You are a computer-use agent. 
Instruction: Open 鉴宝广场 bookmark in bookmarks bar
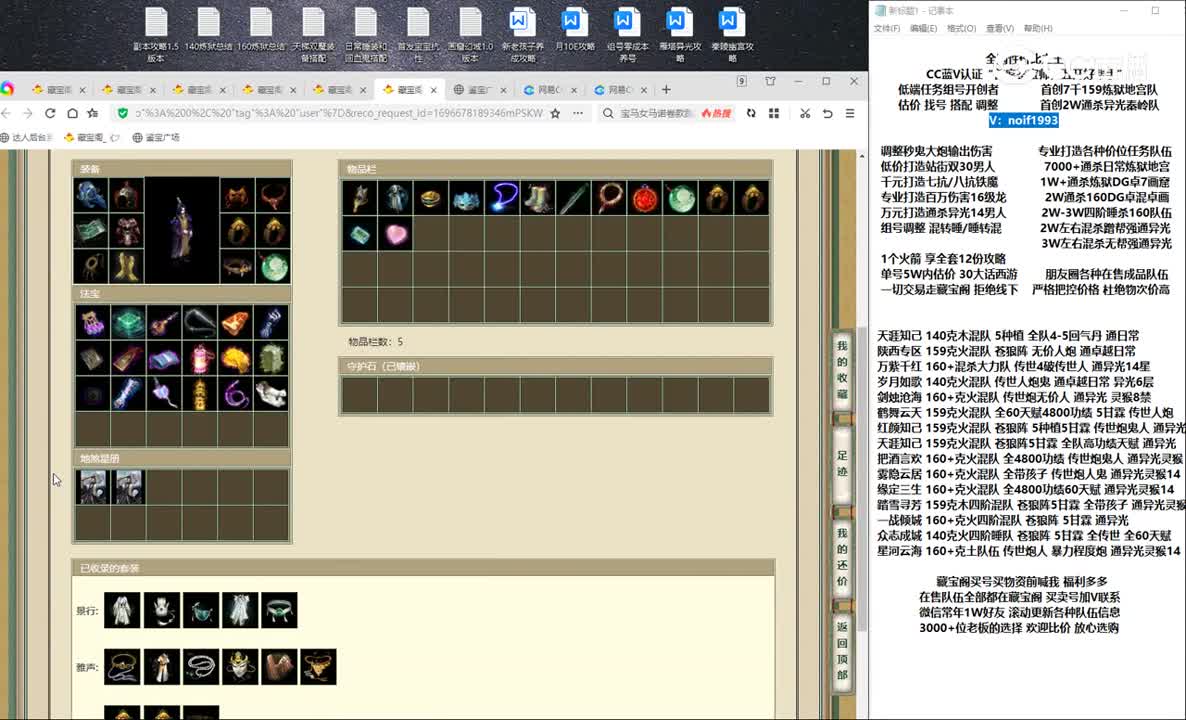tap(156, 138)
